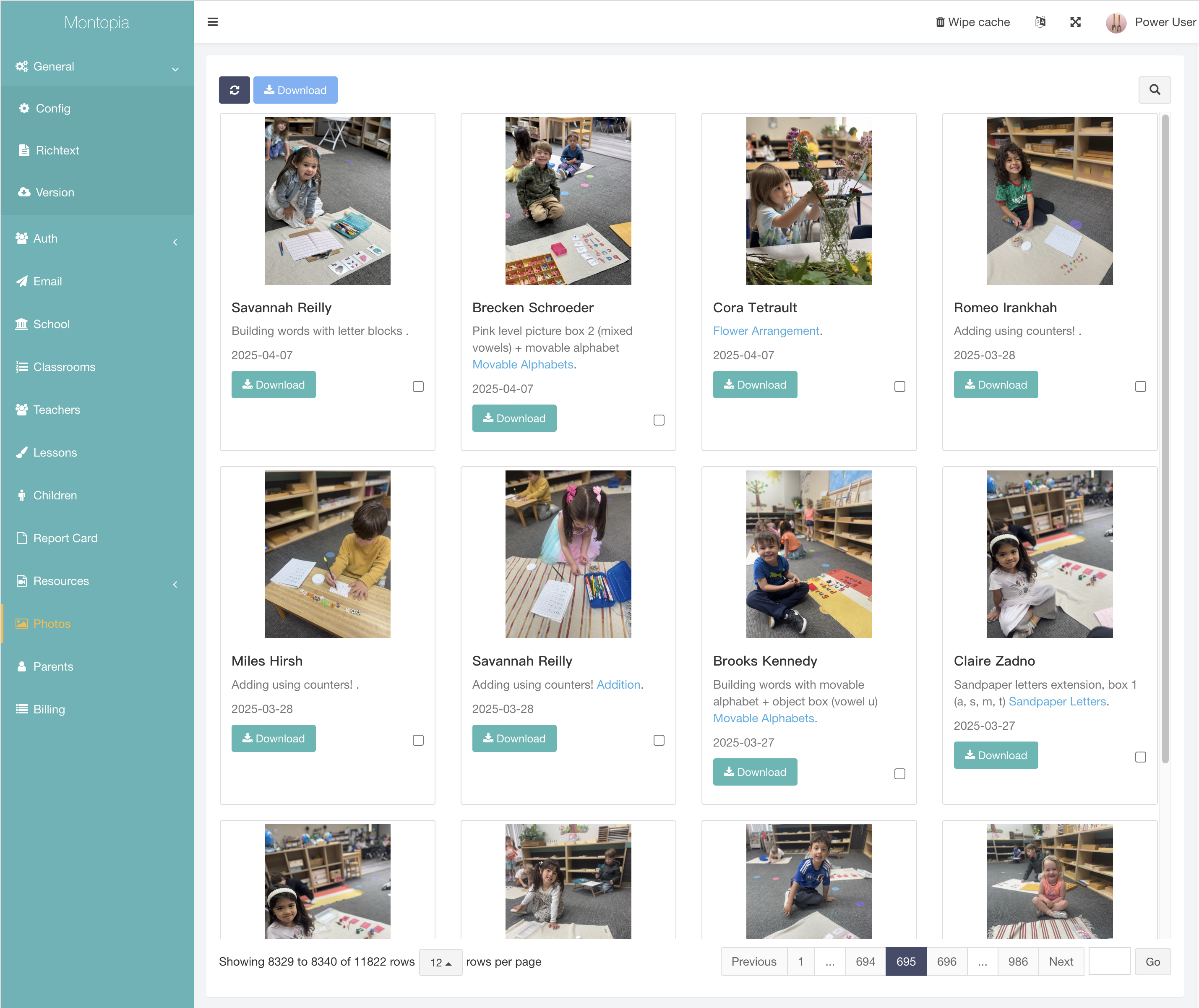Click the language translate icon
The width and height of the screenshot is (1199, 1008).
coord(1040,22)
